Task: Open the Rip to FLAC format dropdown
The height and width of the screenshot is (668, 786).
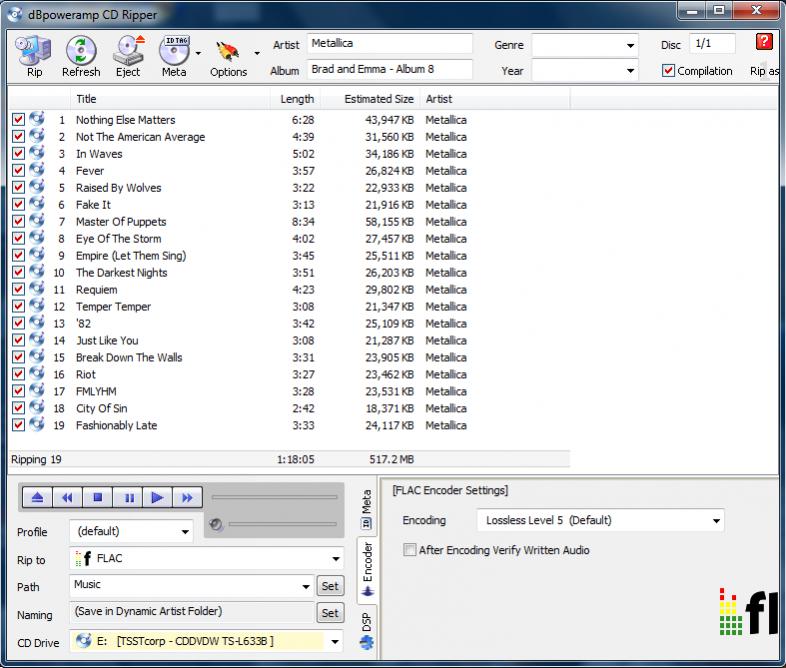Action: [x=335, y=560]
